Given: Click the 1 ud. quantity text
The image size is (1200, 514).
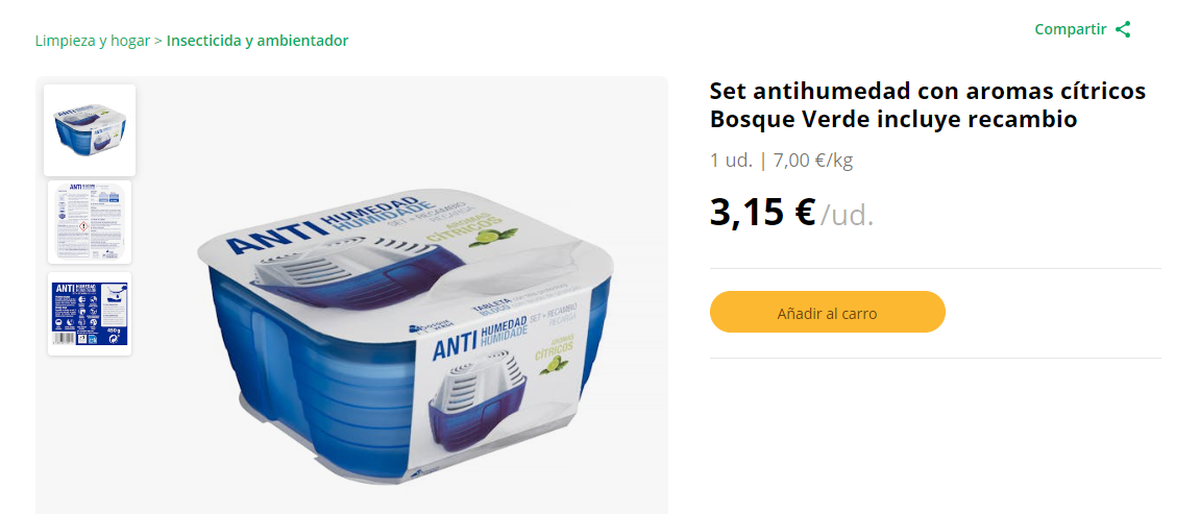Looking at the screenshot, I should tap(731, 160).
